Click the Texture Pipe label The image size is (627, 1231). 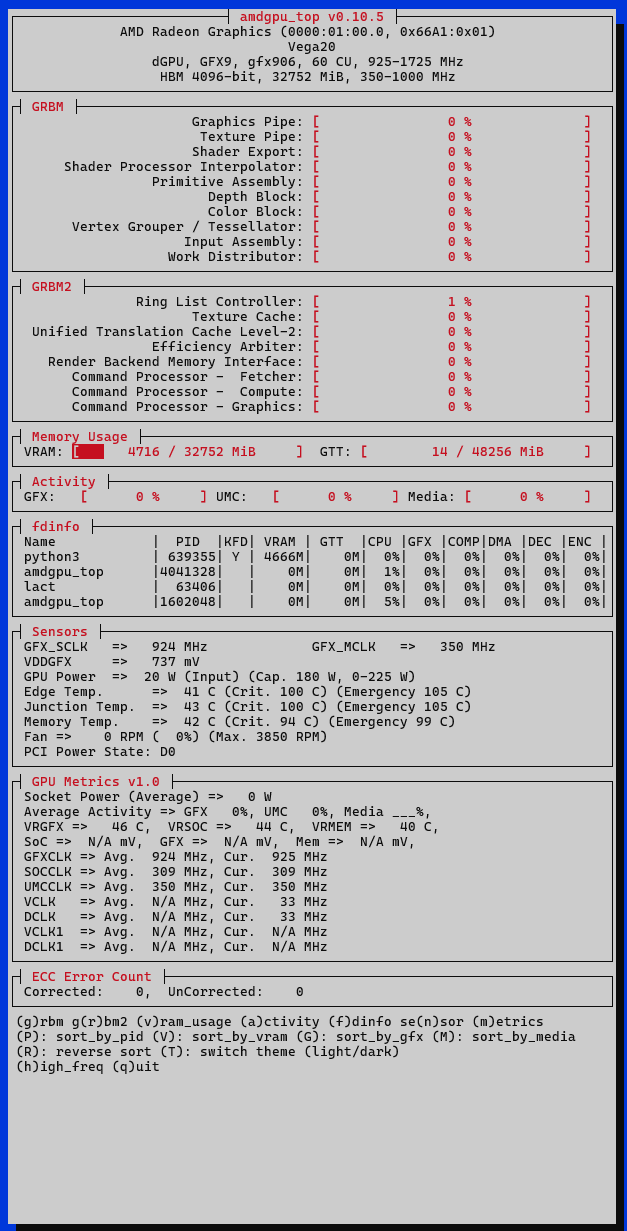pos(252,136)
